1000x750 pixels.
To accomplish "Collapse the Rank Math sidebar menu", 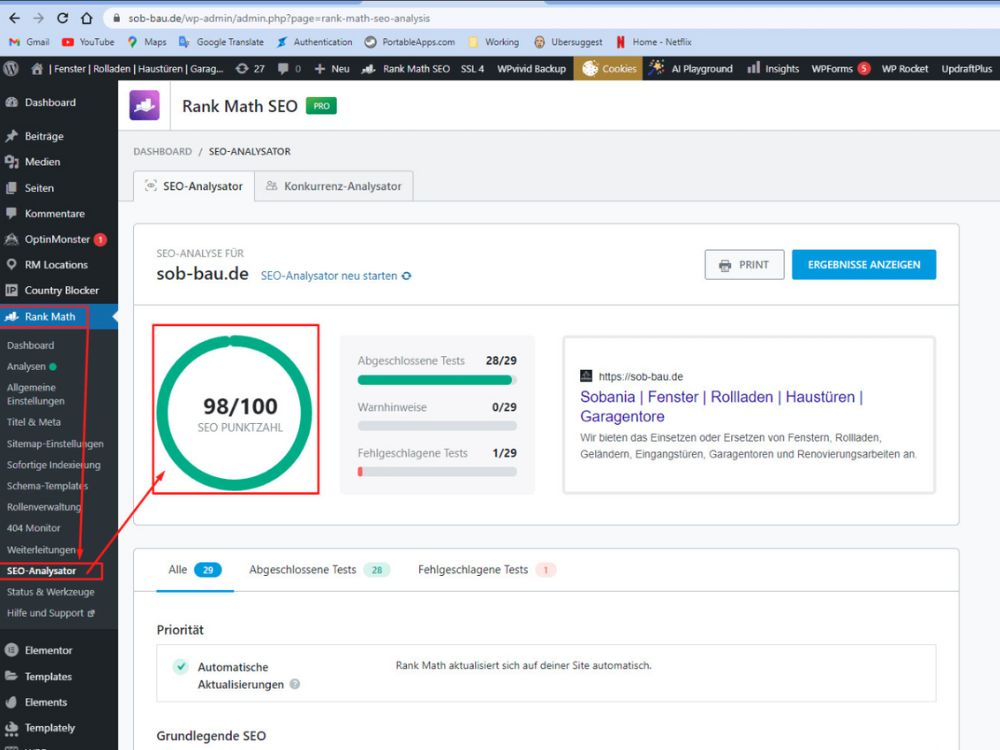I will (59, 316).
